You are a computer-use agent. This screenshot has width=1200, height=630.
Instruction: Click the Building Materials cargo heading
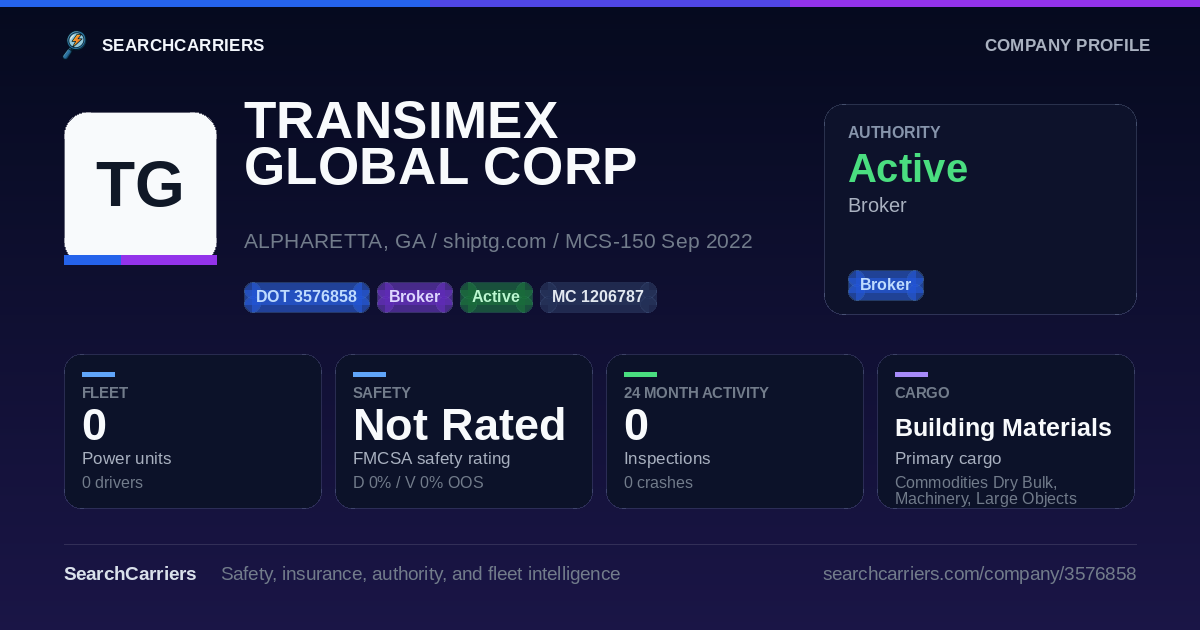[x=1003, y=428]
